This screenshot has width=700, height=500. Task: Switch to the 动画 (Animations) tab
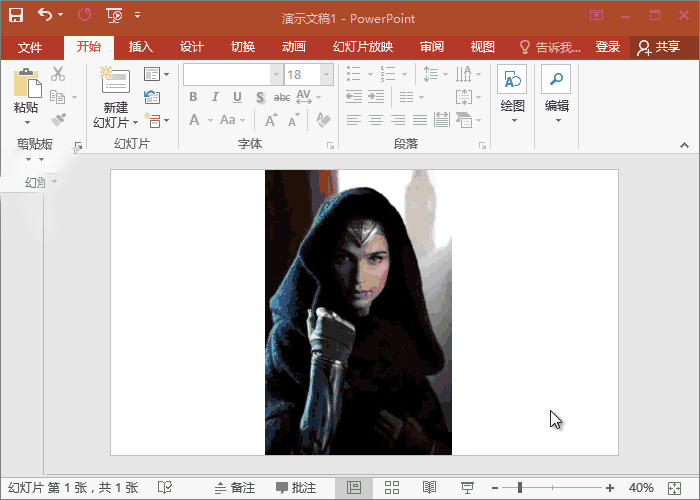click(x=294, y=47)
